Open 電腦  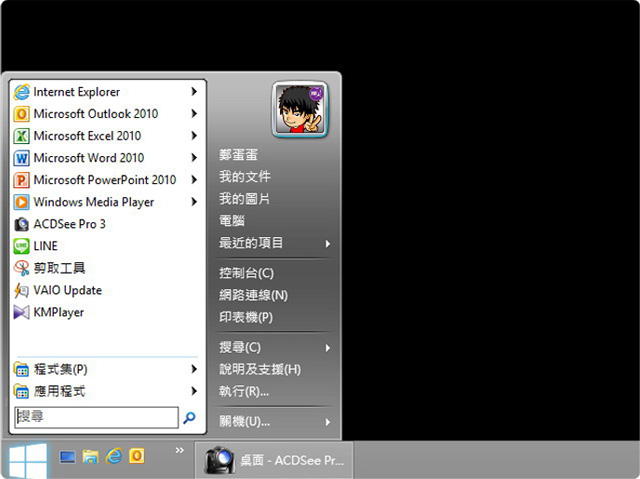point(232,221)
